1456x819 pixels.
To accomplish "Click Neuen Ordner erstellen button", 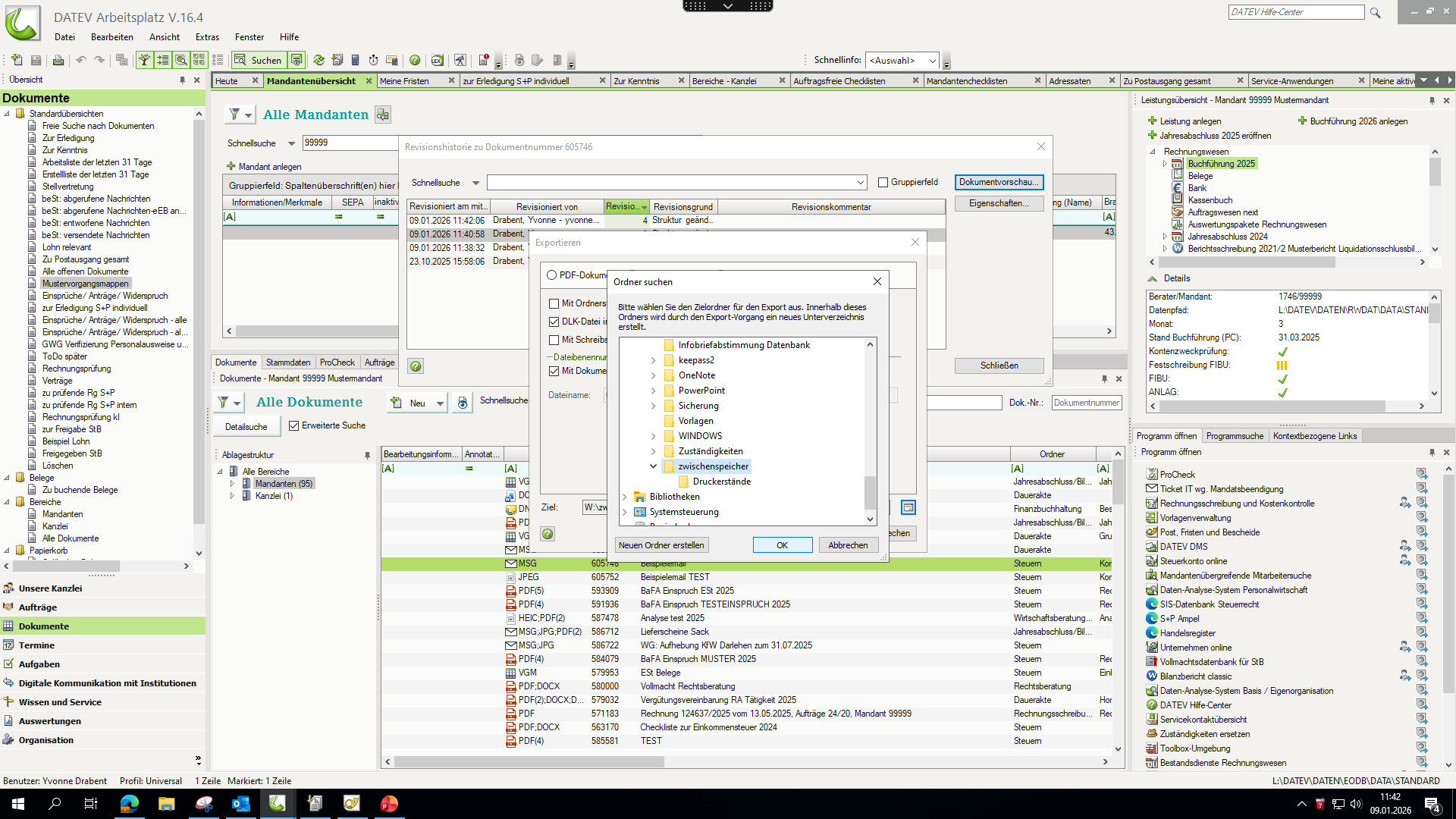I will [661, 545].
